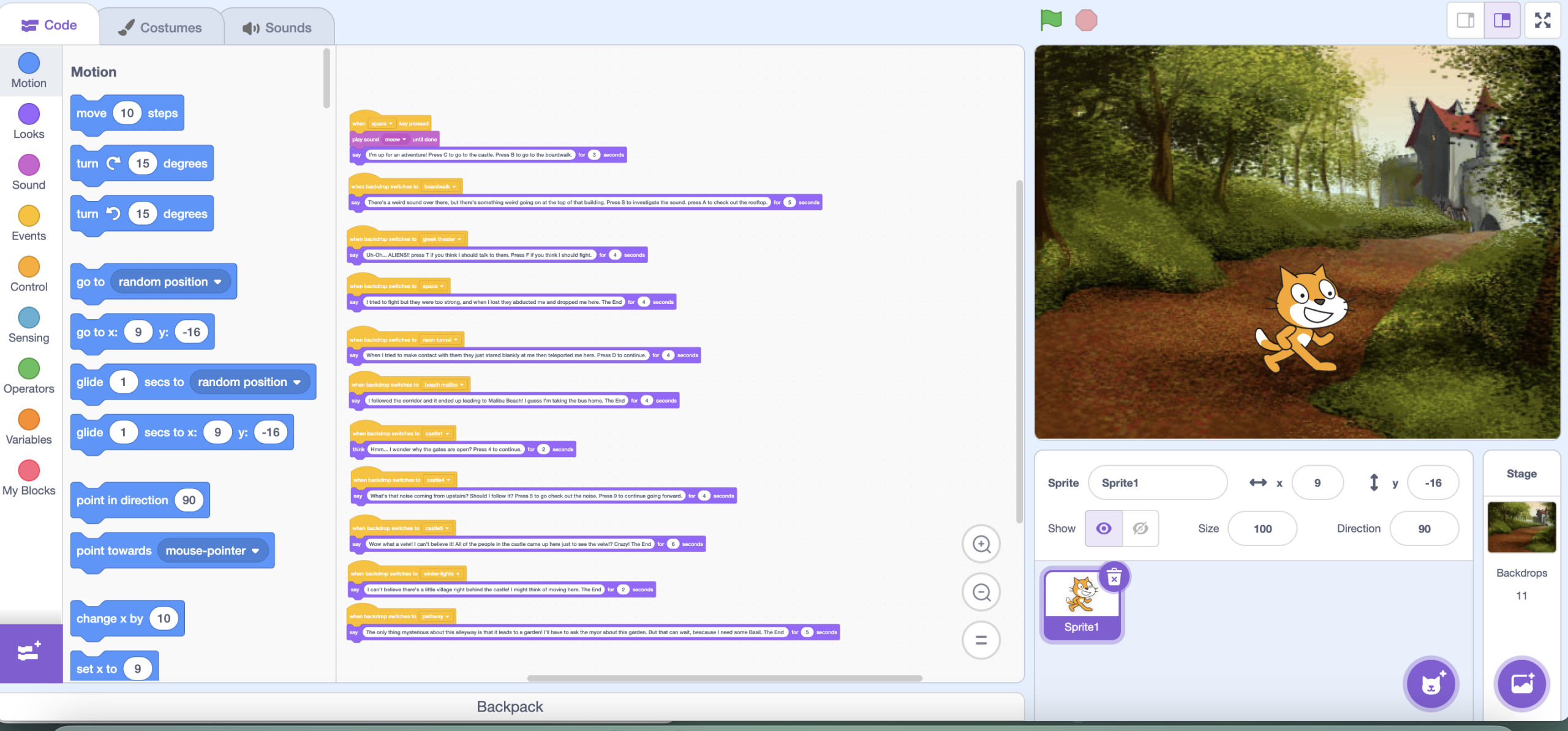
Task: Click the red stop sign button
Action: click(x=1086, y=20)
